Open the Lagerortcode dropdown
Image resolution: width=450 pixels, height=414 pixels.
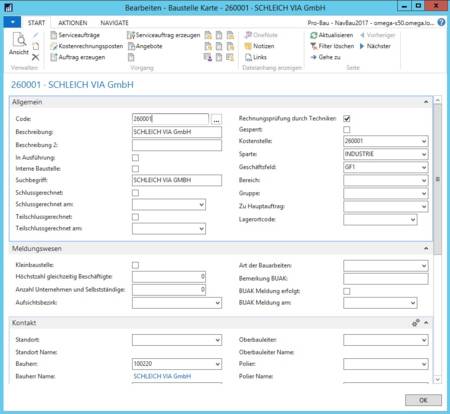(413, 219)
